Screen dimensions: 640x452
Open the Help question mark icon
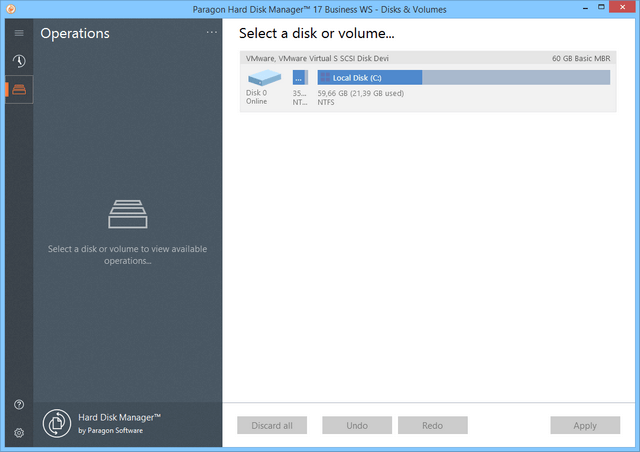coord(19,405)
